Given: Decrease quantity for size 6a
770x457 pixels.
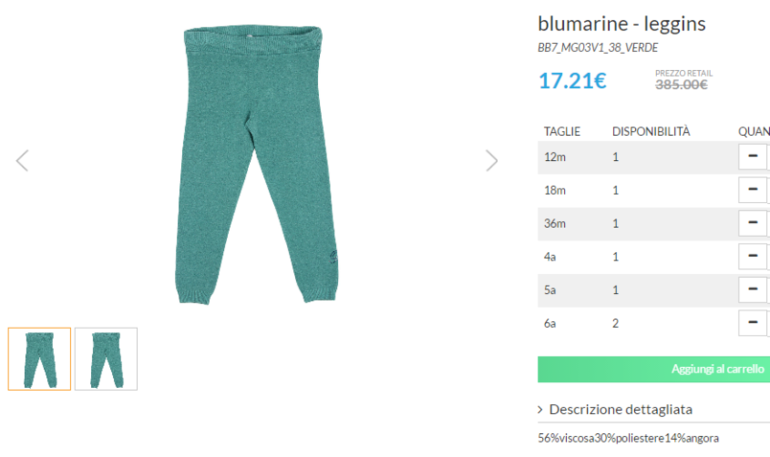Looking at the screenshot, I should pos(751,323).
